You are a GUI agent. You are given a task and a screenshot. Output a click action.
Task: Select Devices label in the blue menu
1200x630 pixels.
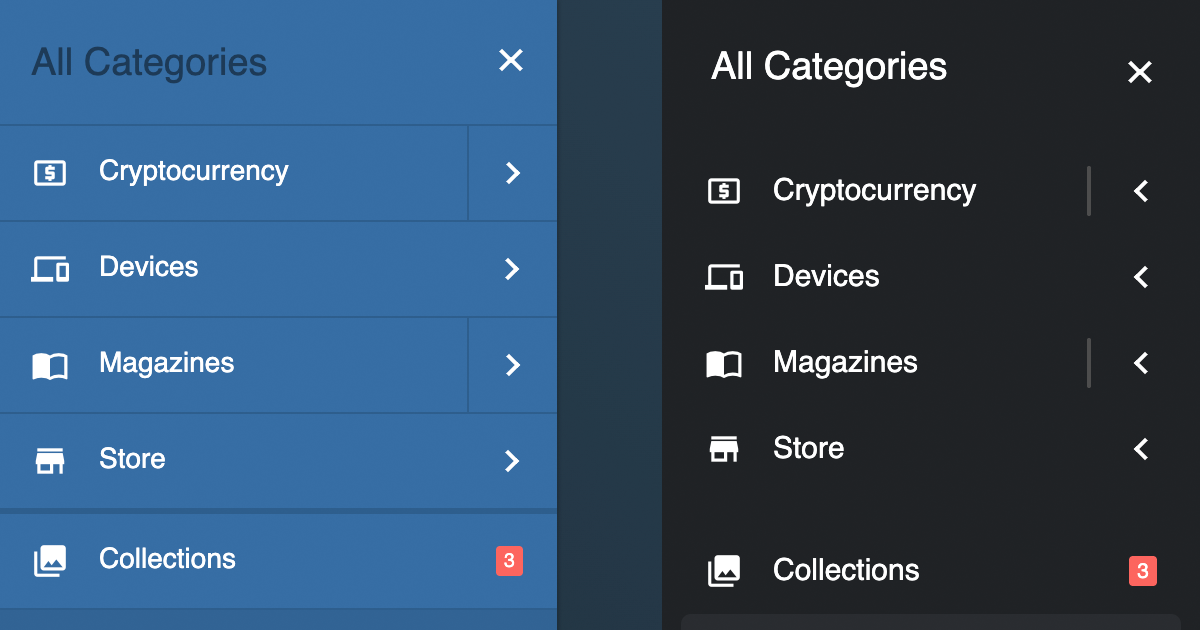coord(149,267)
